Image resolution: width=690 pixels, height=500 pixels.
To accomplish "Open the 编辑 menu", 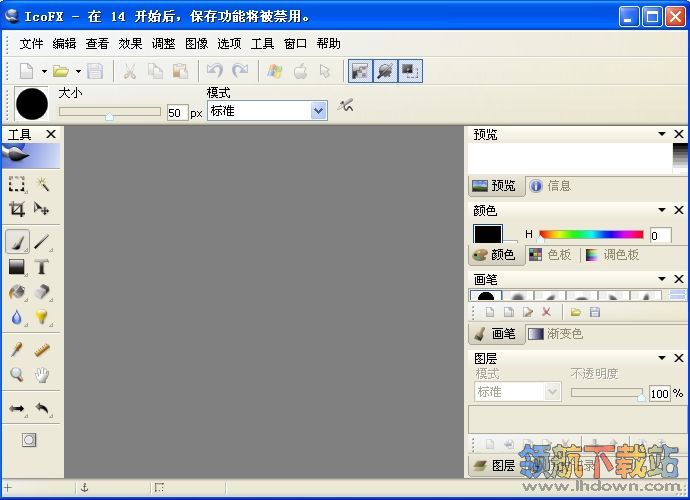I will [64, 44].
